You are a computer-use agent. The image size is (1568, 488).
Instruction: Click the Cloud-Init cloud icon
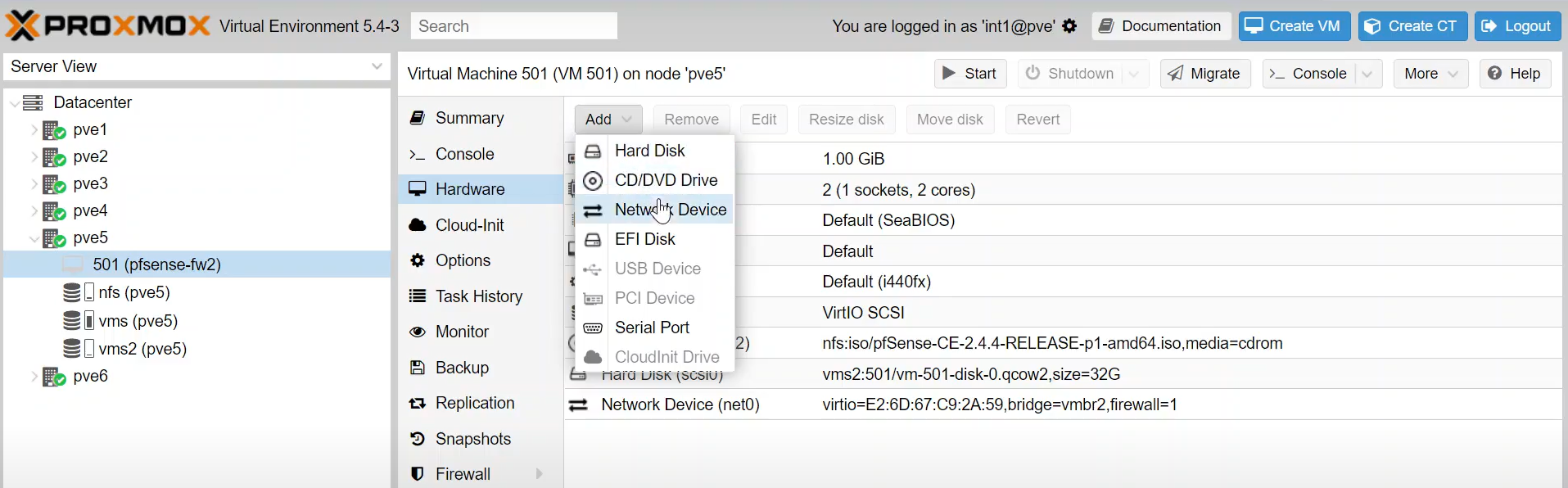(418, 224)
